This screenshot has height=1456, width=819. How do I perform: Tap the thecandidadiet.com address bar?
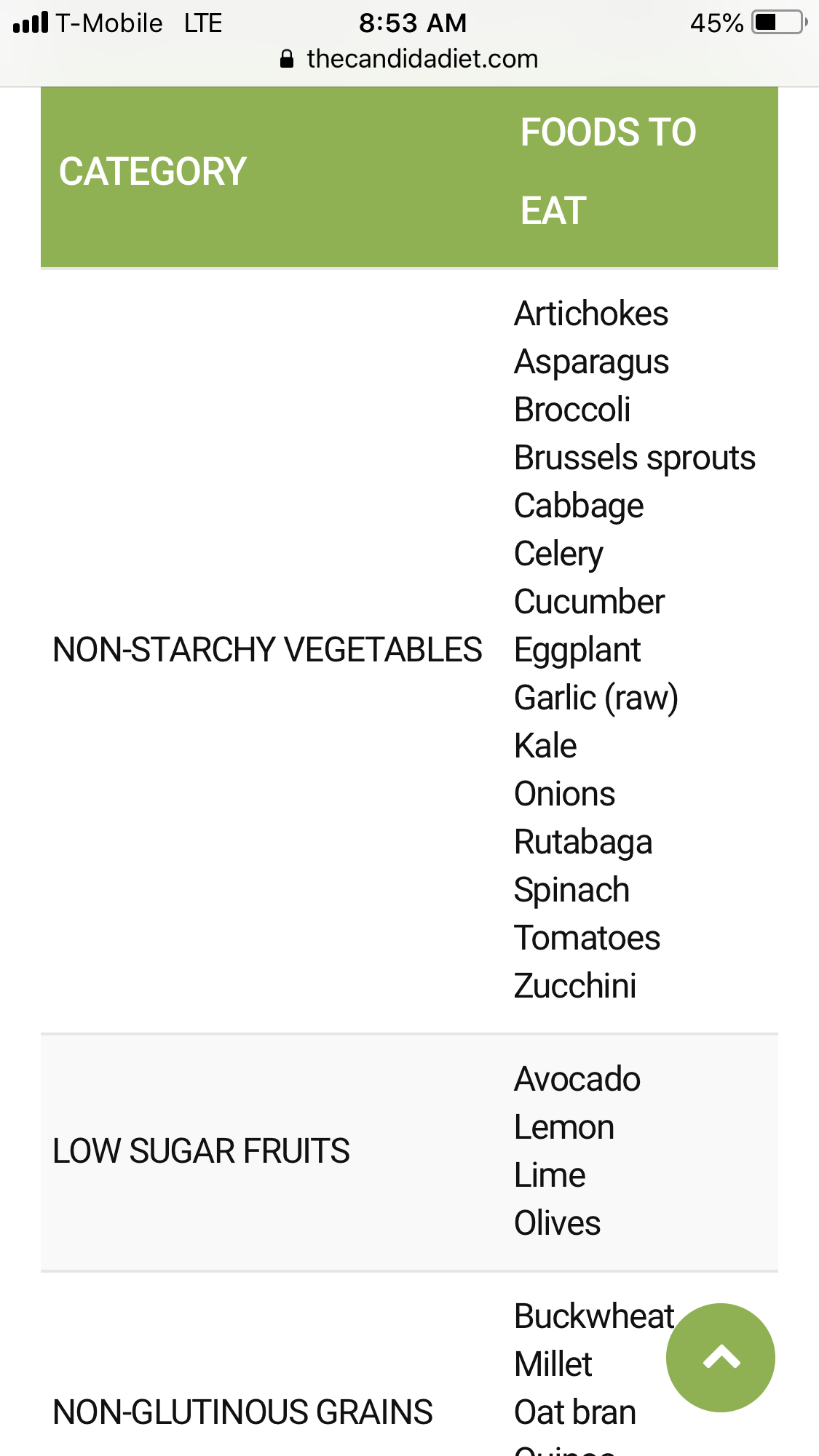pos(422,59)
